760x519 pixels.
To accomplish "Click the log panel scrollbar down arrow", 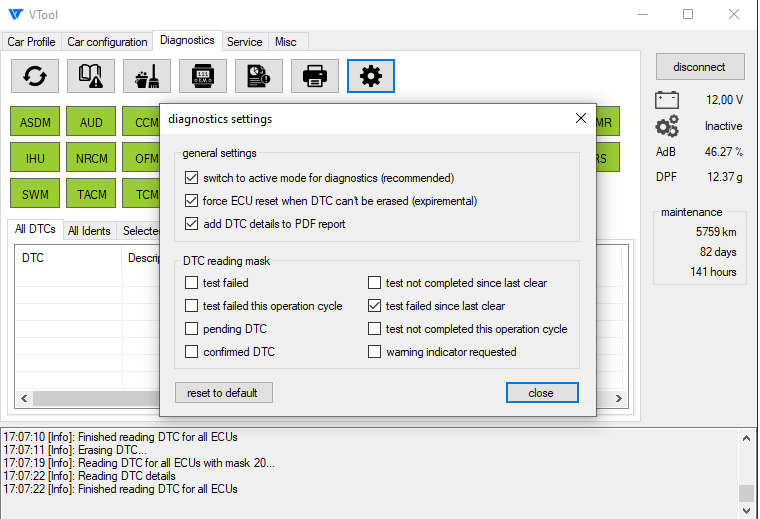I will tap(746, 511).
